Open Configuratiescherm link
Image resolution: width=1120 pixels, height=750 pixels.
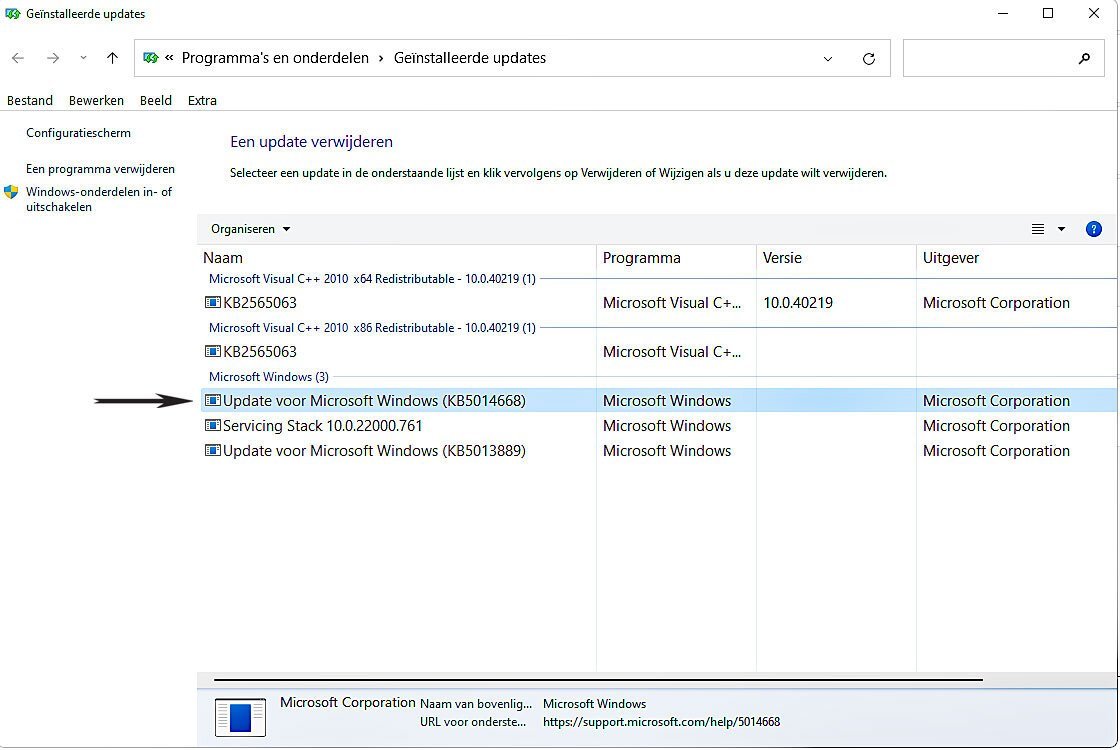[x=79, y=133]
